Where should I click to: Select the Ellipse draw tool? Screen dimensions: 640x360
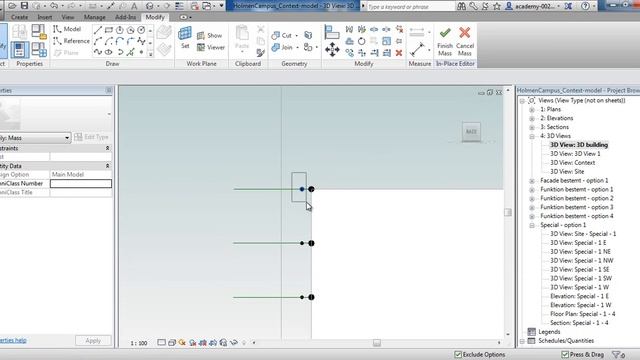[x=109, y=52]
